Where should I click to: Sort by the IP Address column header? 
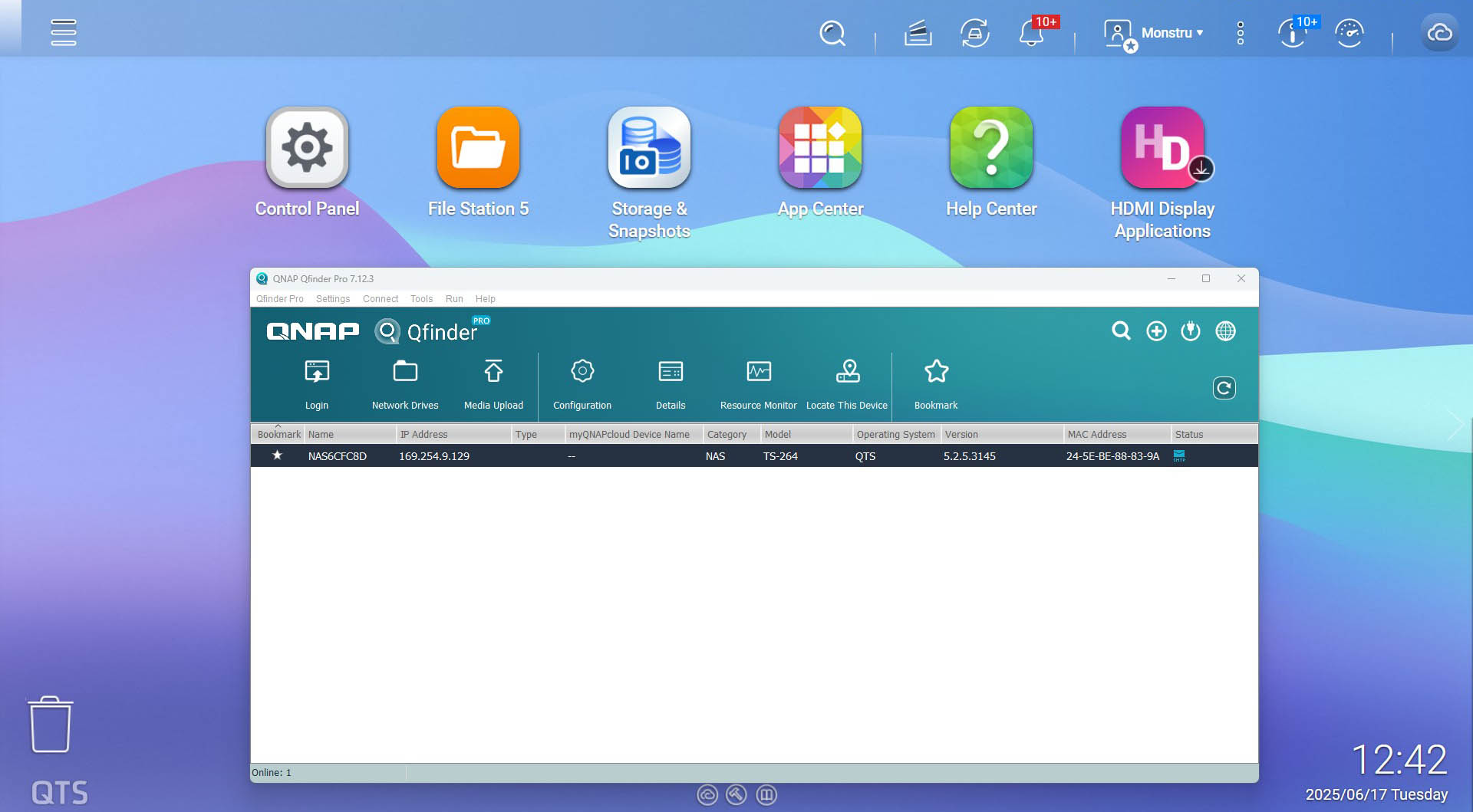point(453,434)
